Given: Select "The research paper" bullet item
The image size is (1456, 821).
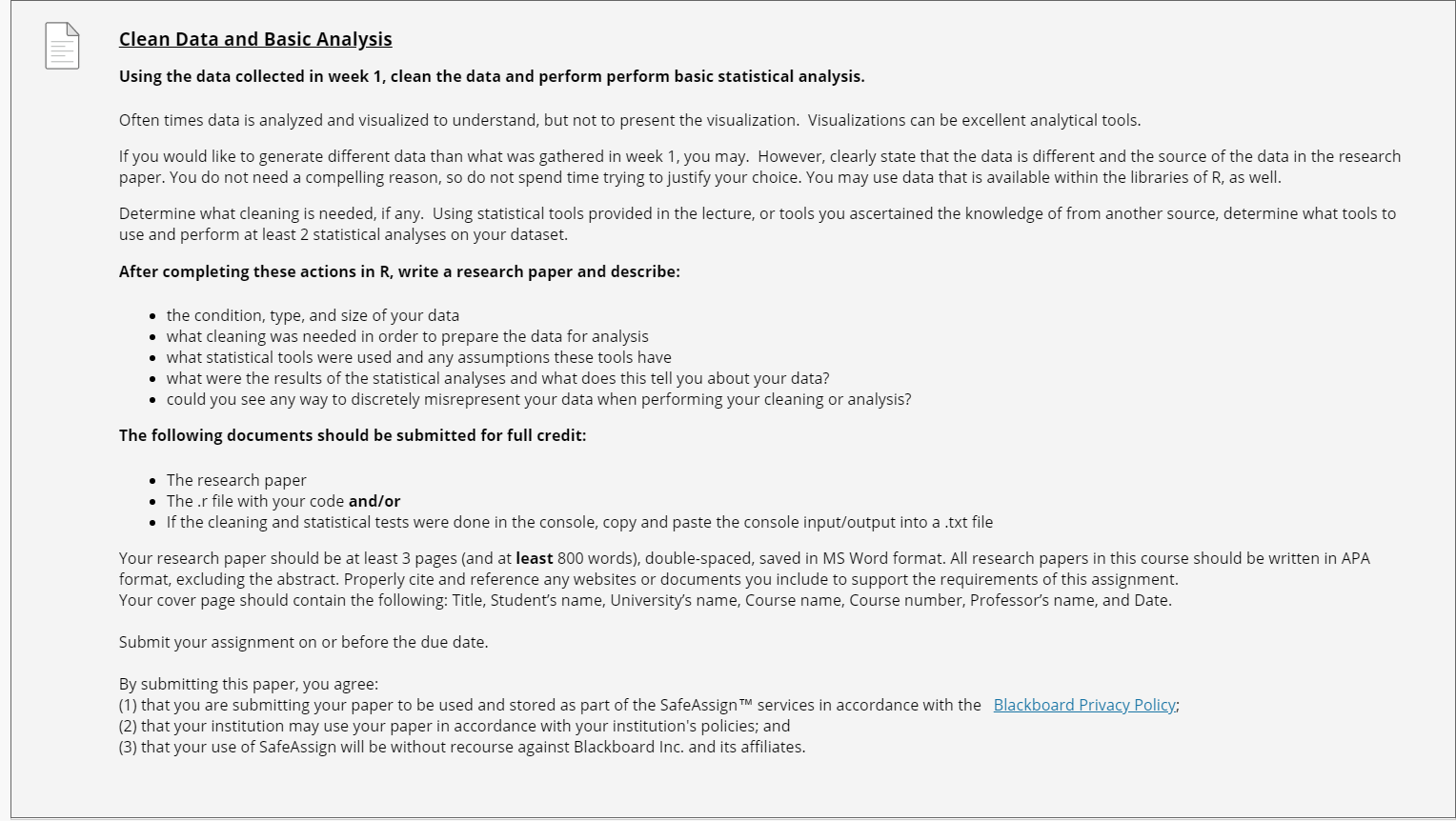Looking at the screenshot, I should [x=236, y=480].
